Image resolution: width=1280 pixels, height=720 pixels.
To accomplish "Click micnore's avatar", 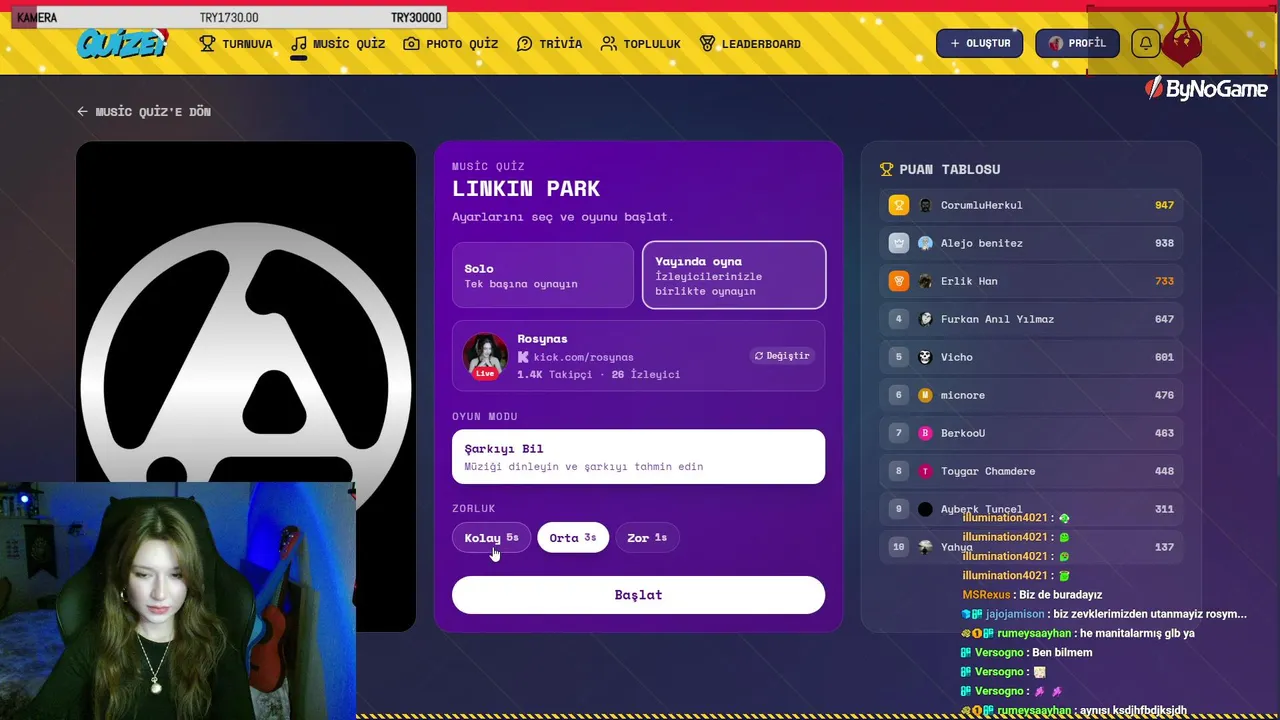I will coord(925,395).
